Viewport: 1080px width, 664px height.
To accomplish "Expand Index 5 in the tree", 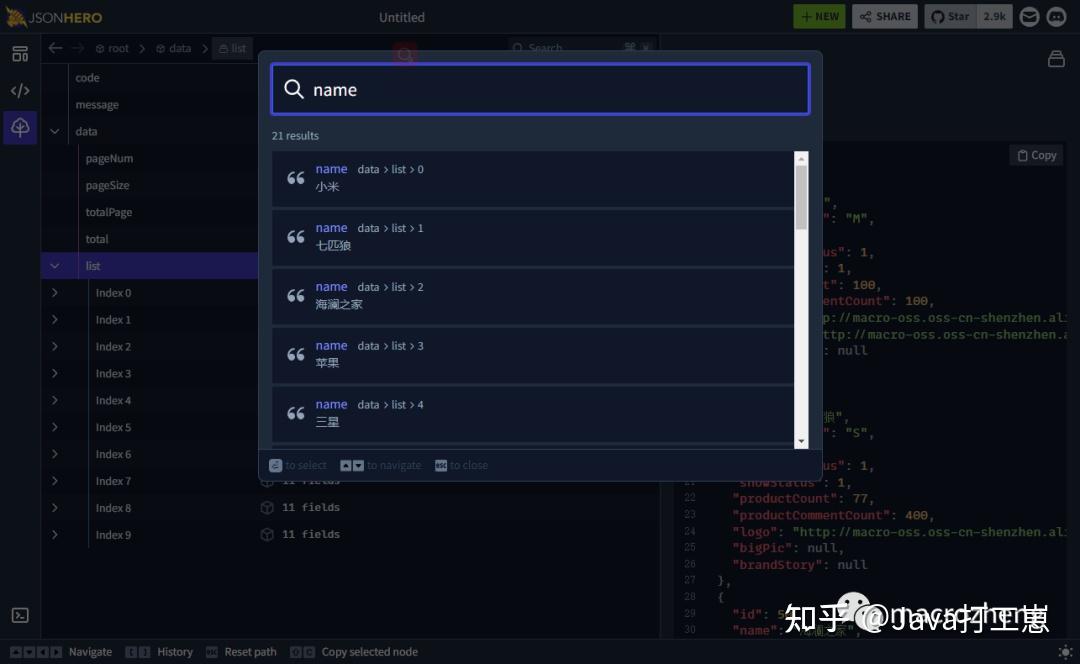I will (x=55, y=427).
